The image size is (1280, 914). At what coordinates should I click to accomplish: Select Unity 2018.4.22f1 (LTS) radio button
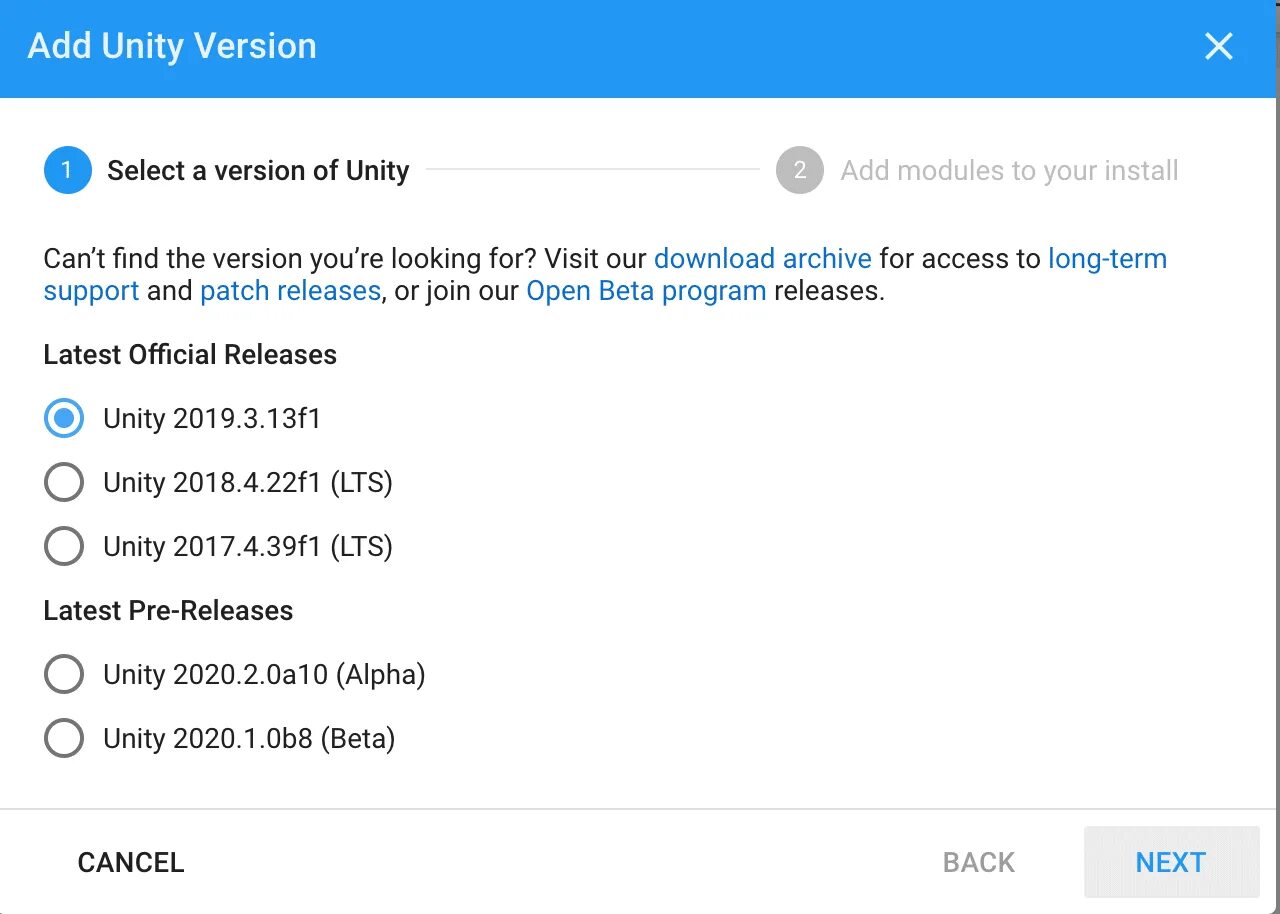click(x=64, y=482)
